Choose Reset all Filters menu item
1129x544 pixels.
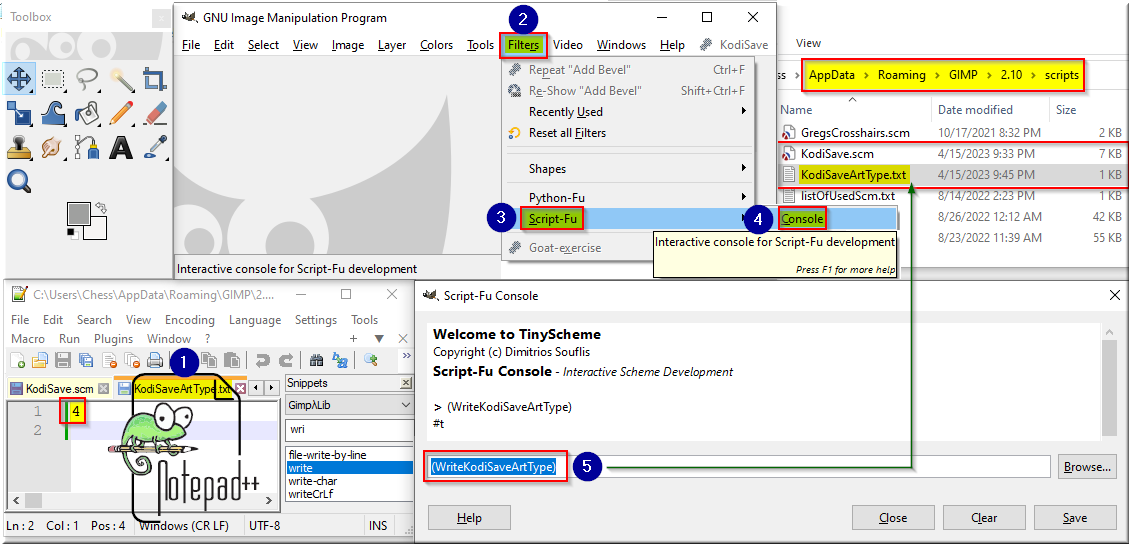point(567,133)
